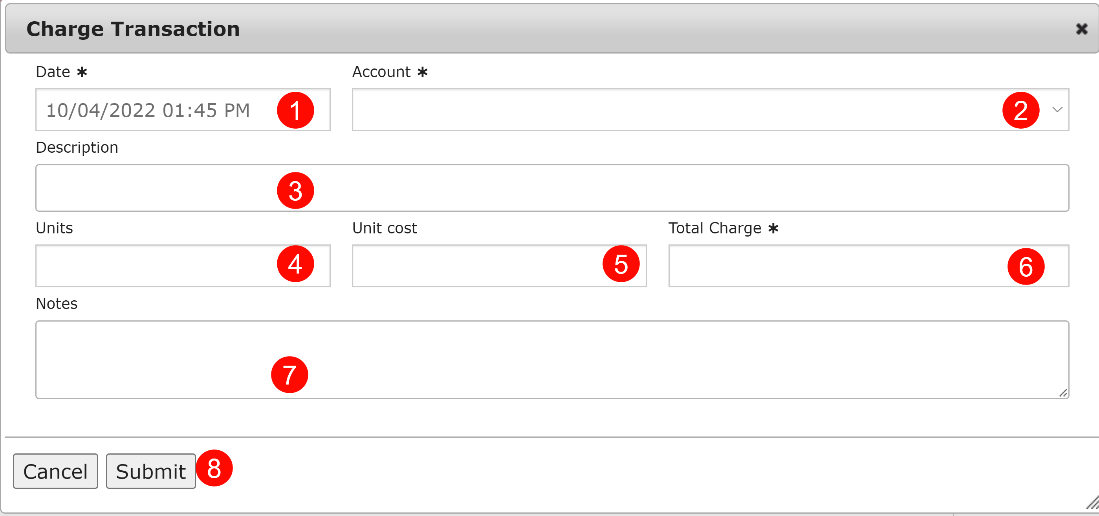1099x516 pixels.
Task: Click the Account dropdown chevron arrow
Action: (1058, 110)
